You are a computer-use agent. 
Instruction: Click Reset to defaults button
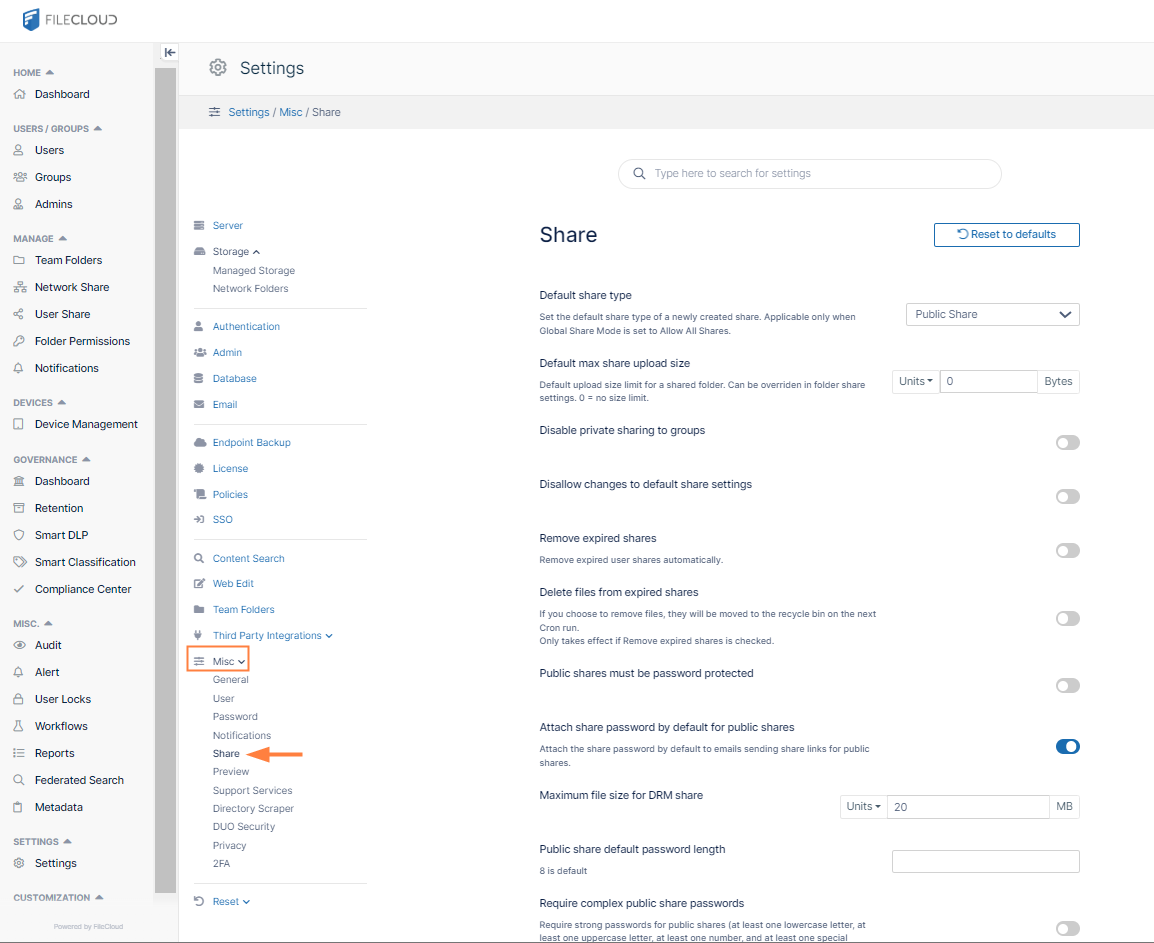click(1006, 235)
